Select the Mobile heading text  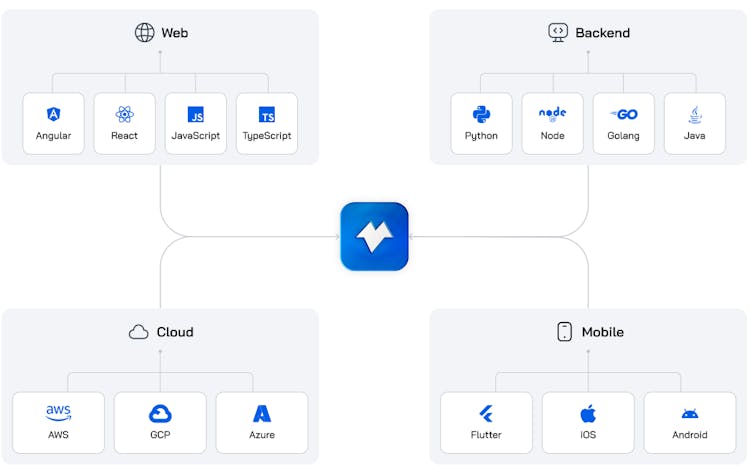pos(603,332)
